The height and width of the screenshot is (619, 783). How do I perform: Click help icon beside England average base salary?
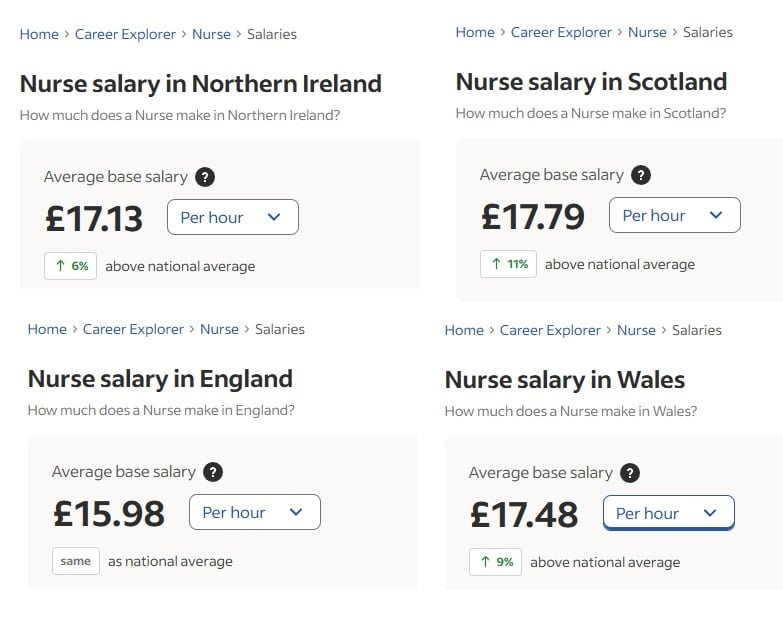[x=213, y=472]
